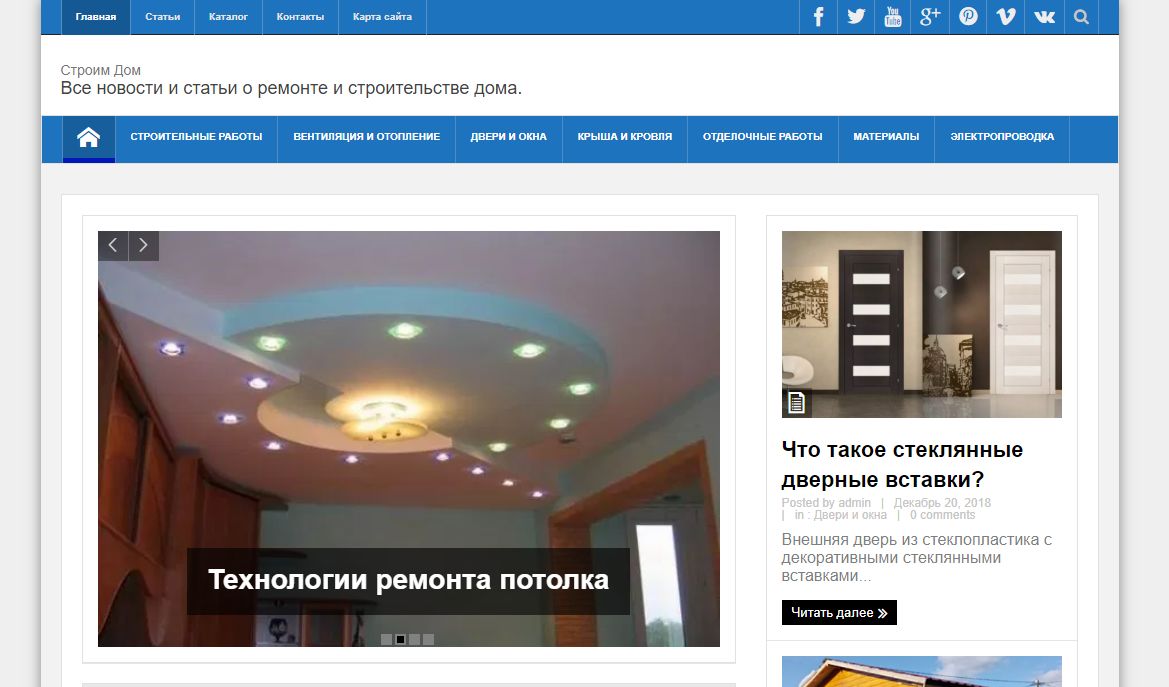Open Строительные работы category

coord(196,137)
